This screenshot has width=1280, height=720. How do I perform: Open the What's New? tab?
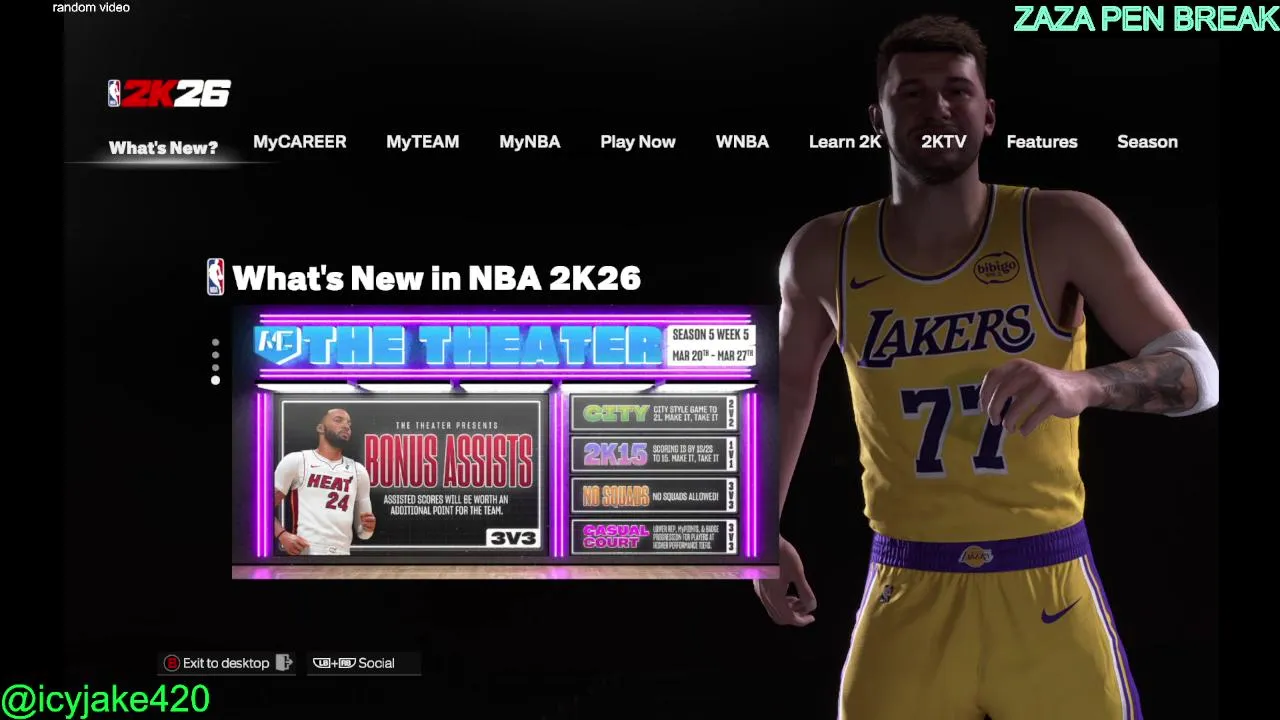(x=163, y=148)
